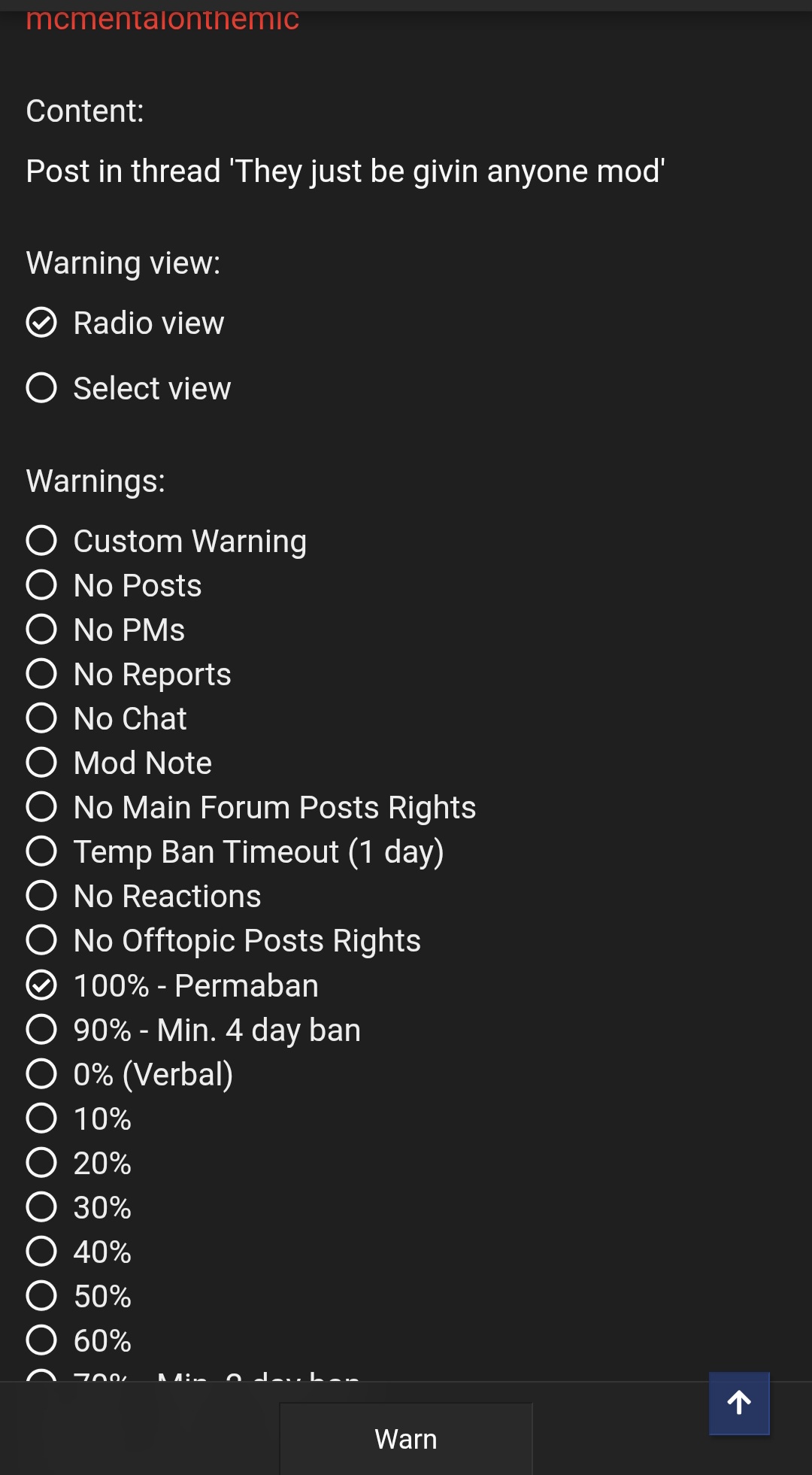
Task: Open mcmentalonthemic's profile link
Action: pyautogui.click(x=162, y=18)
